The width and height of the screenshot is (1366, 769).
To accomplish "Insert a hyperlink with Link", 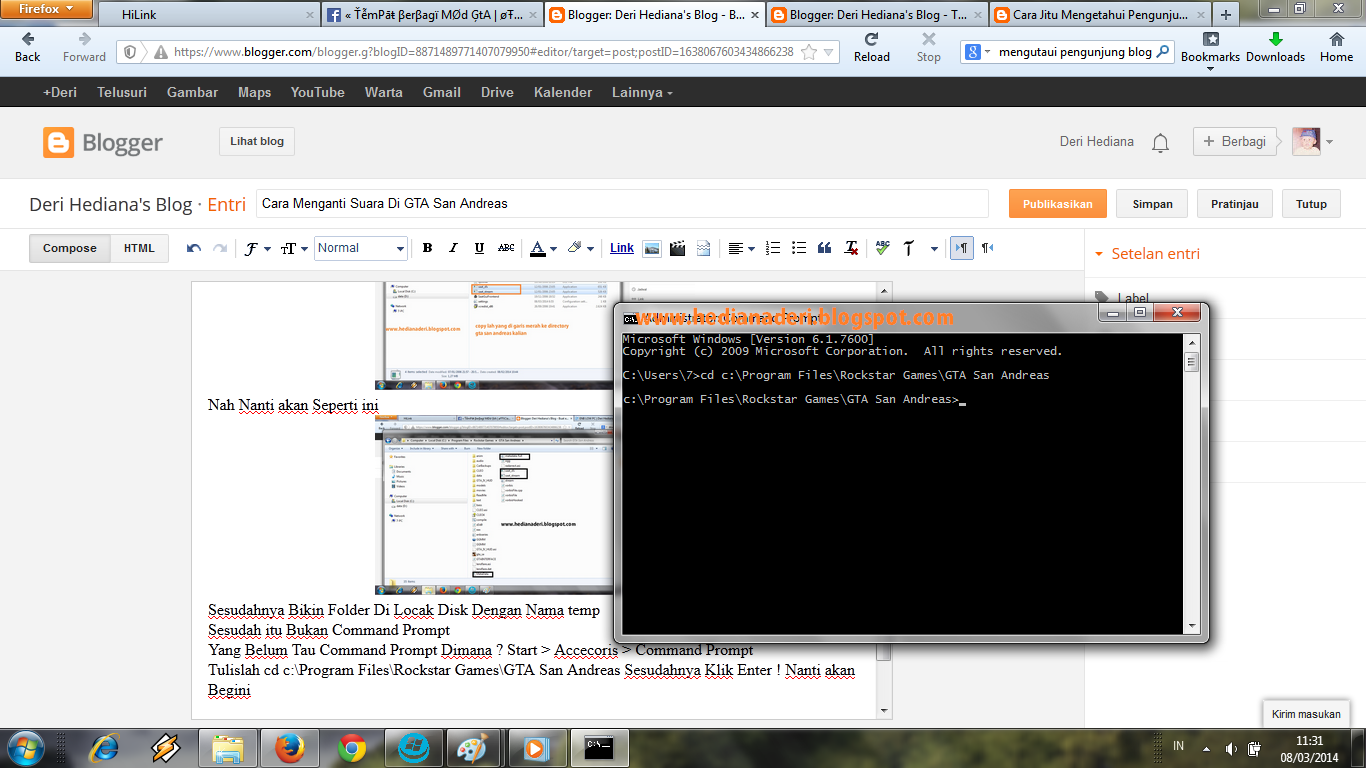I will 622,248.
